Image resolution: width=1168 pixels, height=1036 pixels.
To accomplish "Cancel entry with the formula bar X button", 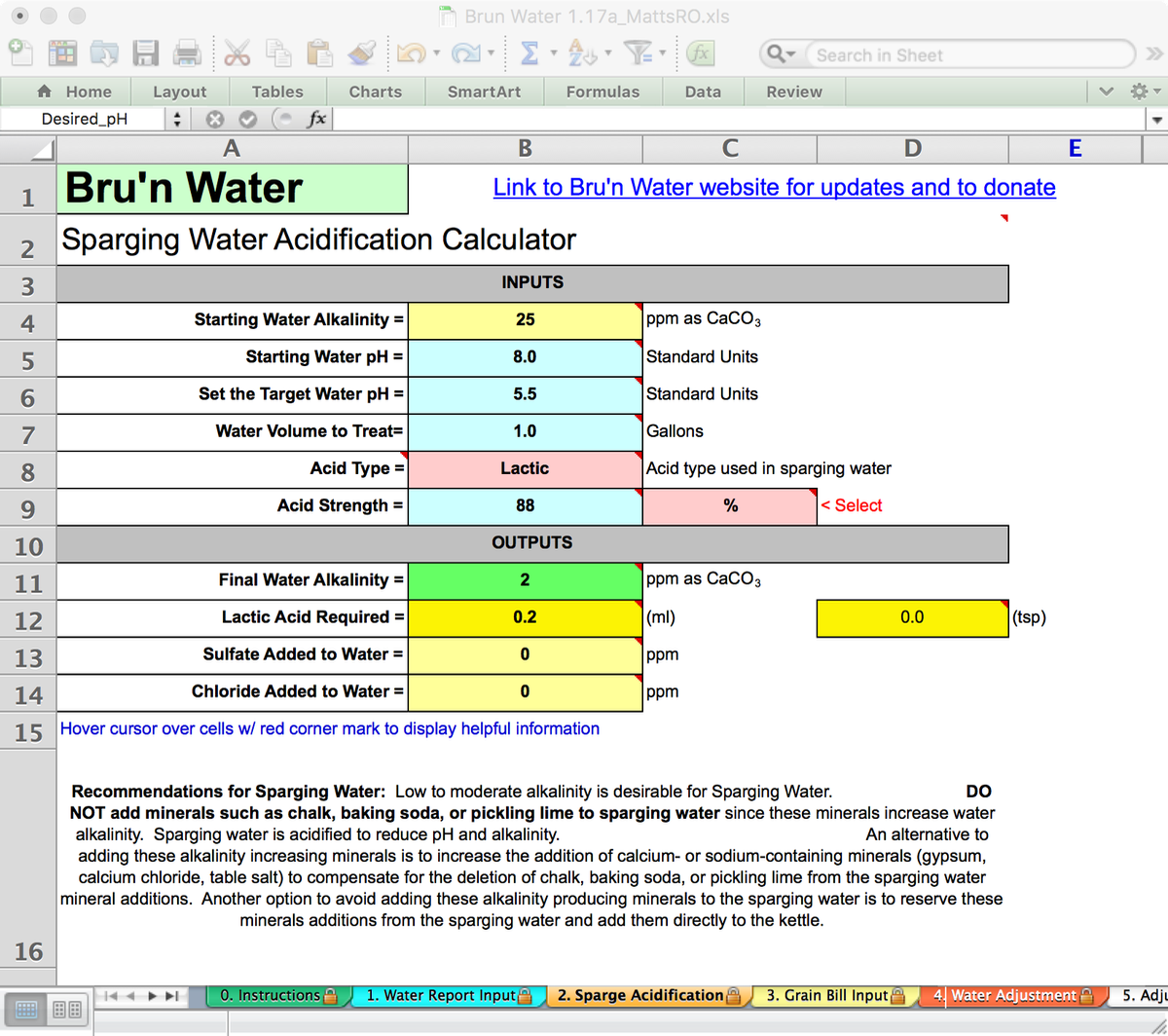I will tap(214, 119).
